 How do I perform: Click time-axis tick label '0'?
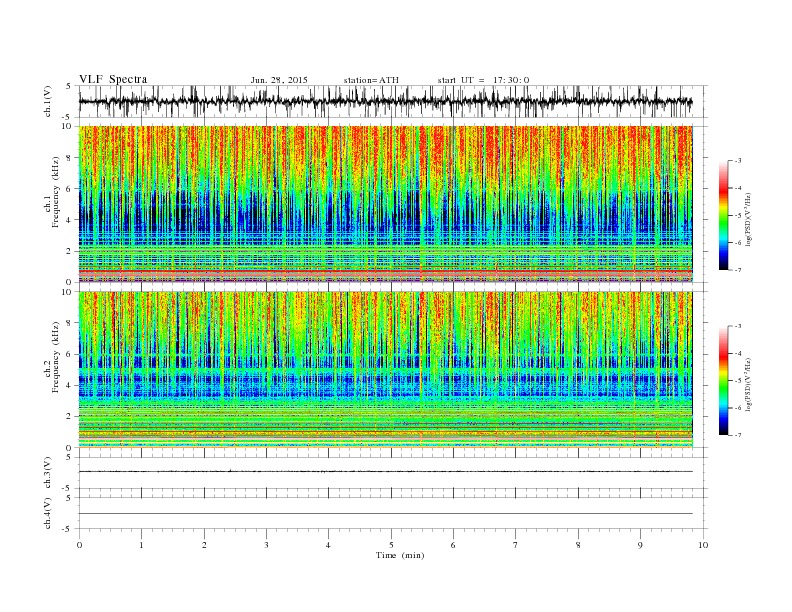79,545
